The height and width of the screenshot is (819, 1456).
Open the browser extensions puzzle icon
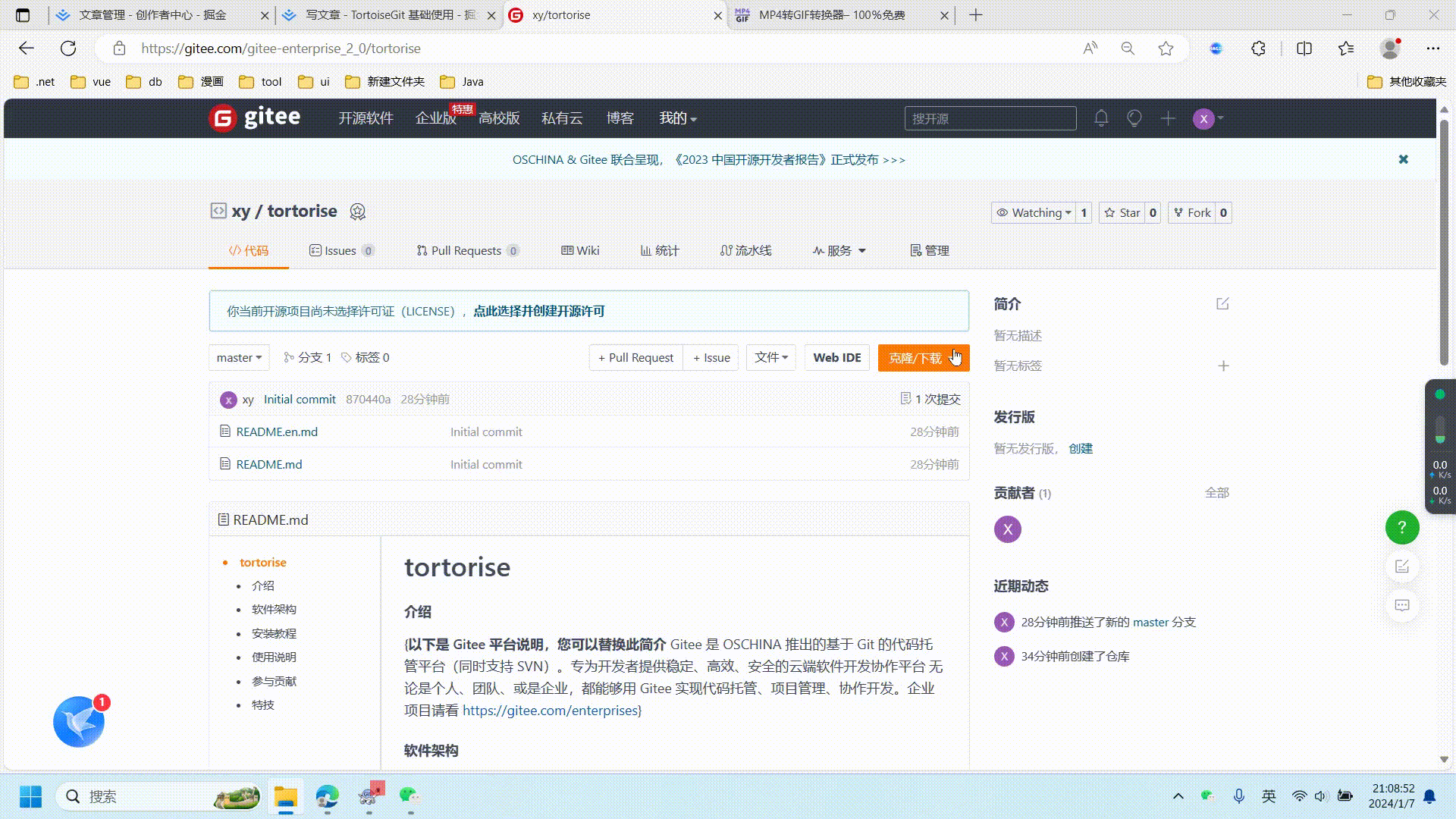[x=1258, y=49]
